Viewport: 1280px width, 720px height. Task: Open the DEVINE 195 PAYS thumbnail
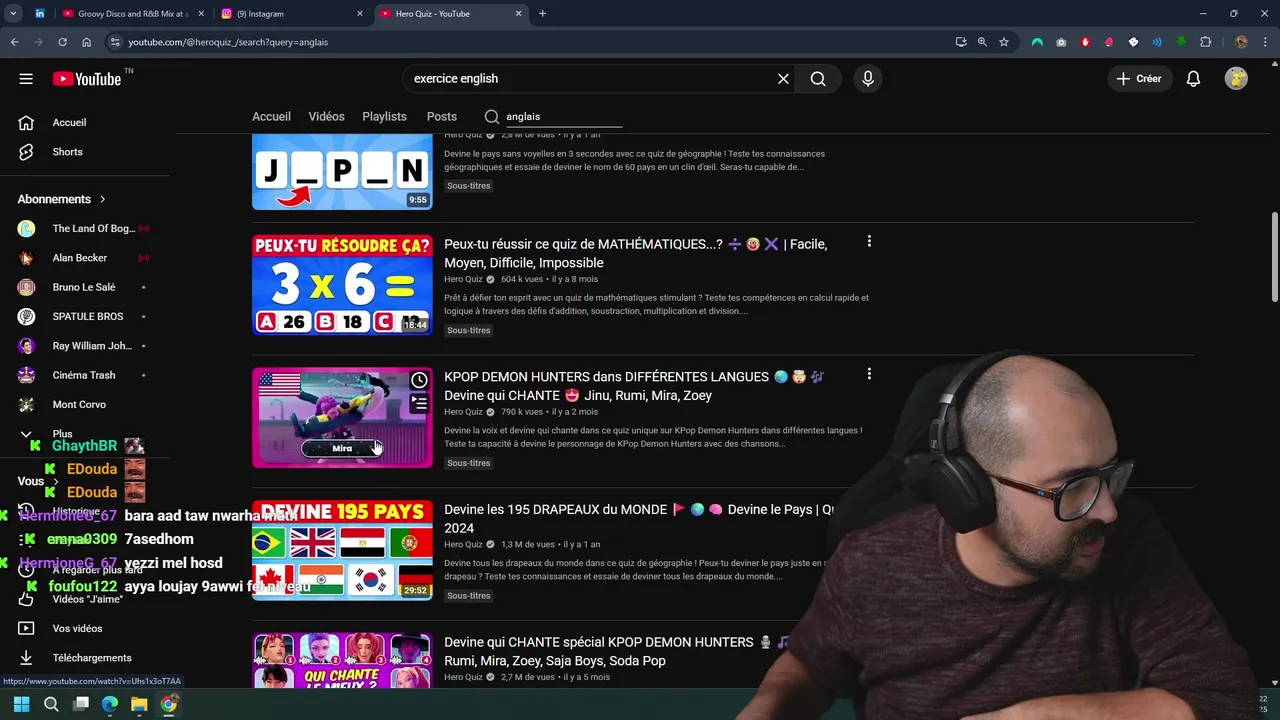click(x=342, y=550)
